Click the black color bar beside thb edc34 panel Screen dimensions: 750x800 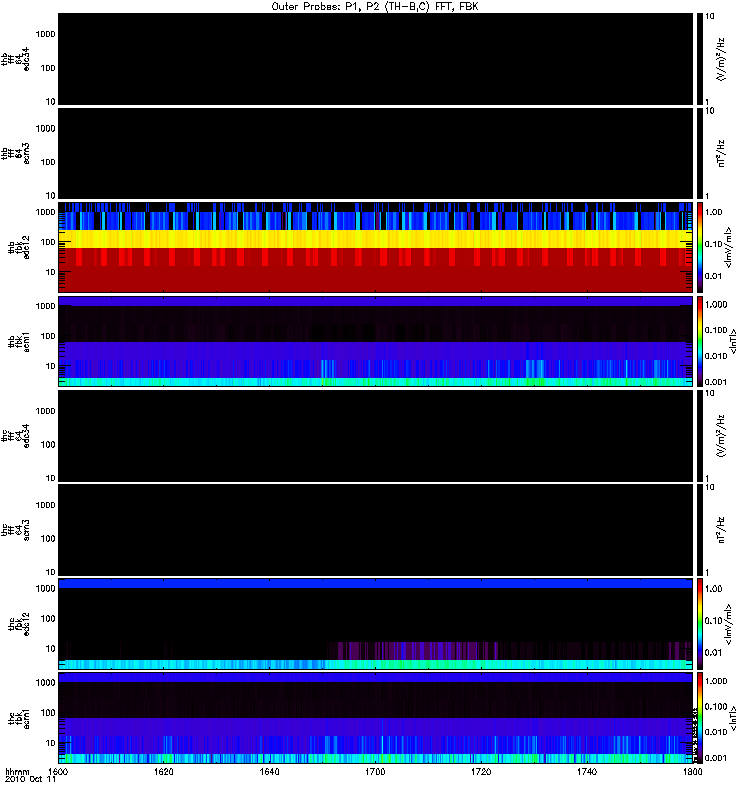pos(700,59)
